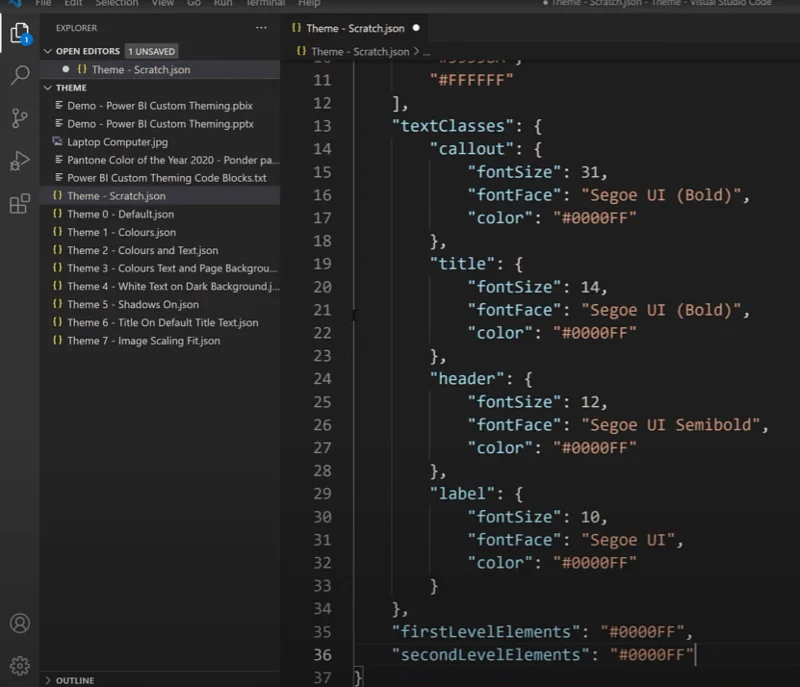Click file icon of Laptop Computer.jpg
This screenshot has height=687, width=800.
[58, 141]
